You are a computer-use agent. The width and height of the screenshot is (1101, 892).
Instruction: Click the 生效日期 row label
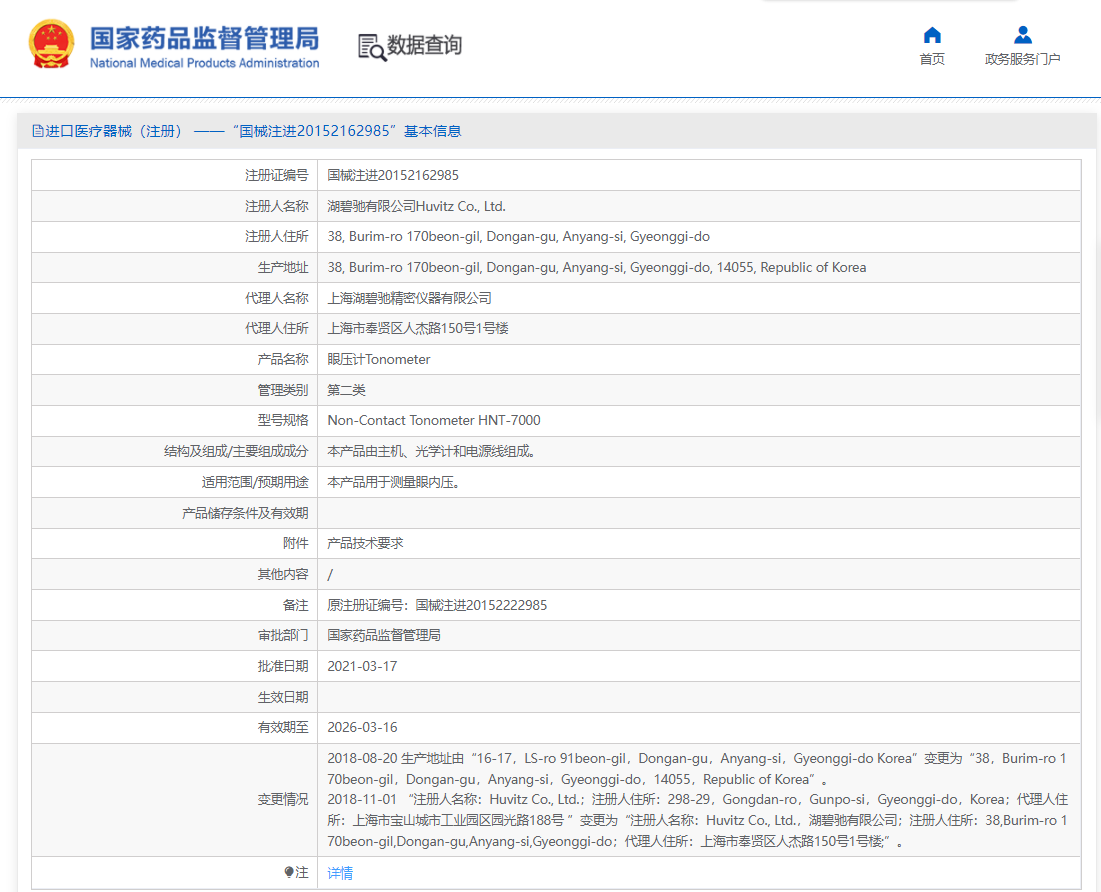[283, 697]
